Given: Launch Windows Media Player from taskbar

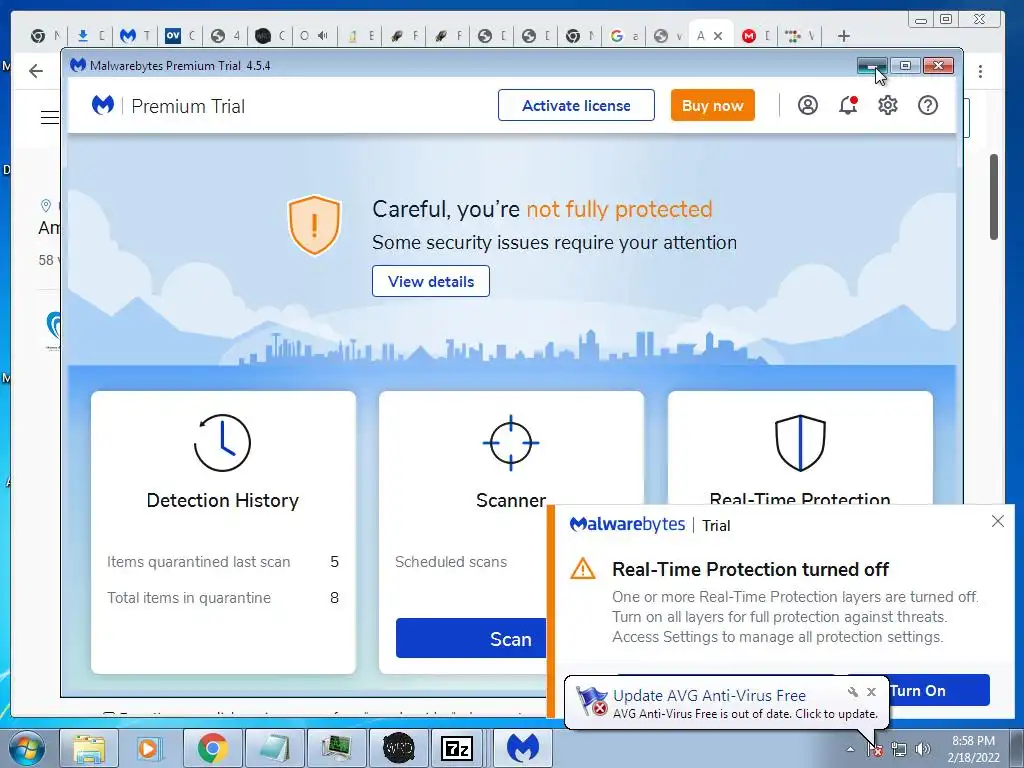Looking at the screenshot, I should click(148, 748).
